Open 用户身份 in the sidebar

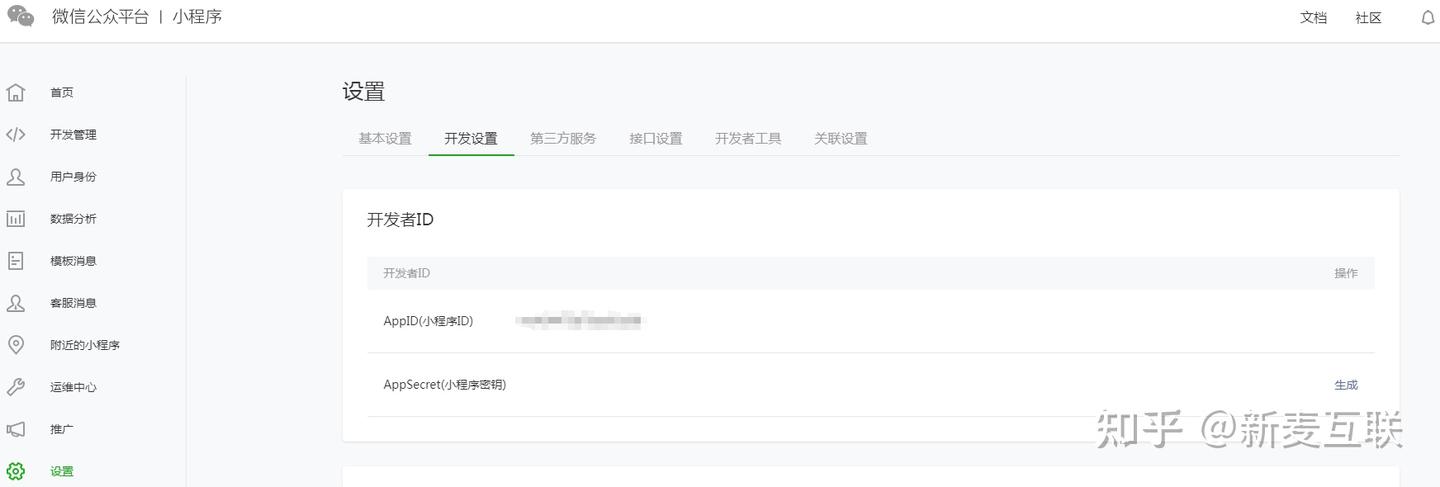click(x=73, y=177)
